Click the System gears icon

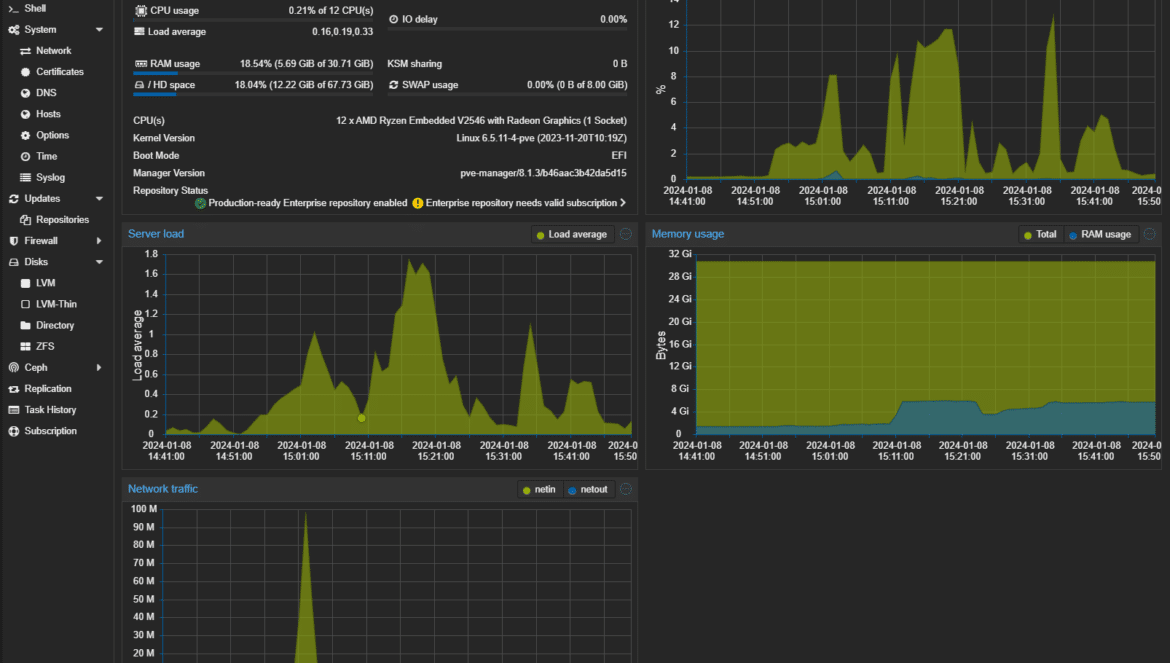click(x=13, y=30)
